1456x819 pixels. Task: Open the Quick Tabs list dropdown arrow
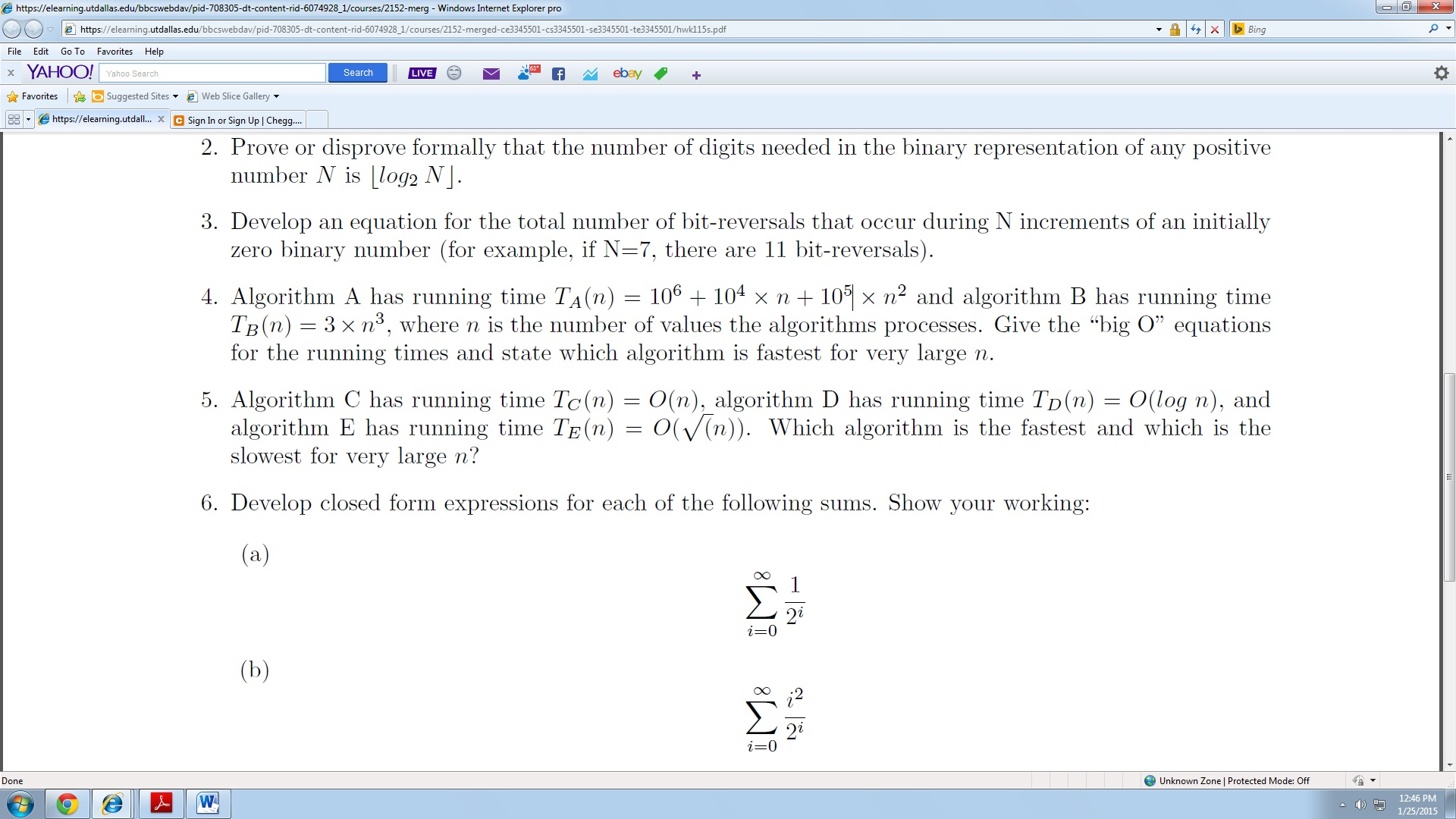pyautogui.click(x=28, y=120)
